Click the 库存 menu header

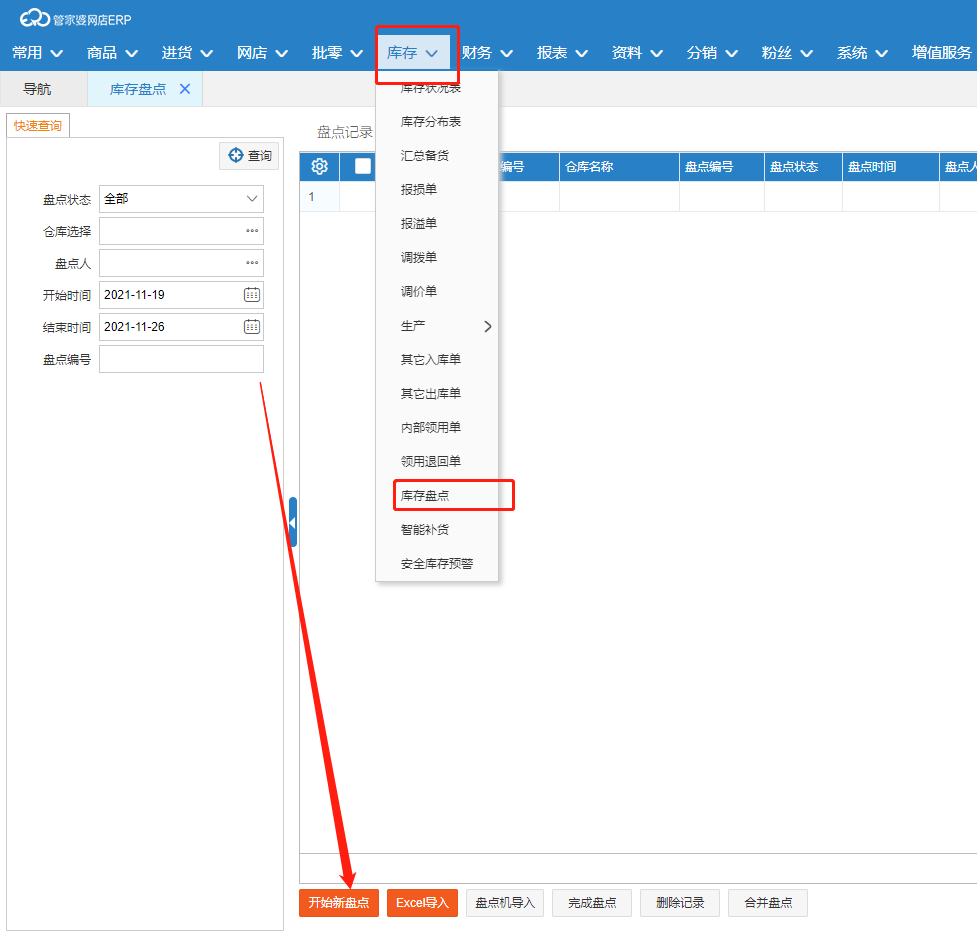click(x=412, y=53)
